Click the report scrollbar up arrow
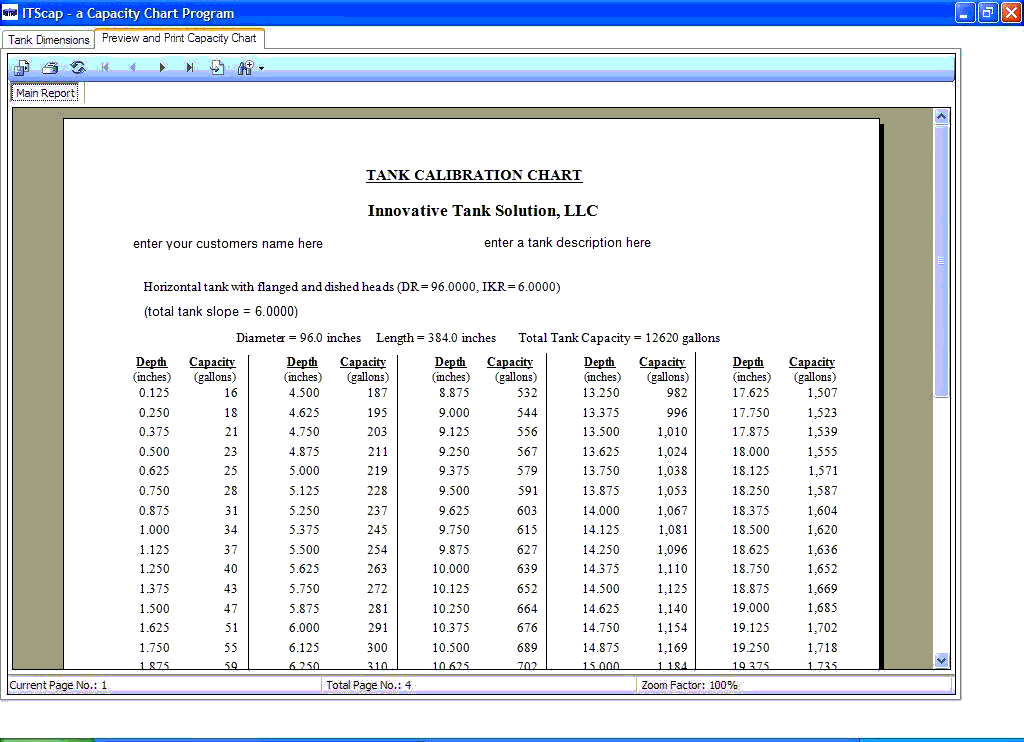The width and height of the screenshot is (1024, 742). (941, 116)
